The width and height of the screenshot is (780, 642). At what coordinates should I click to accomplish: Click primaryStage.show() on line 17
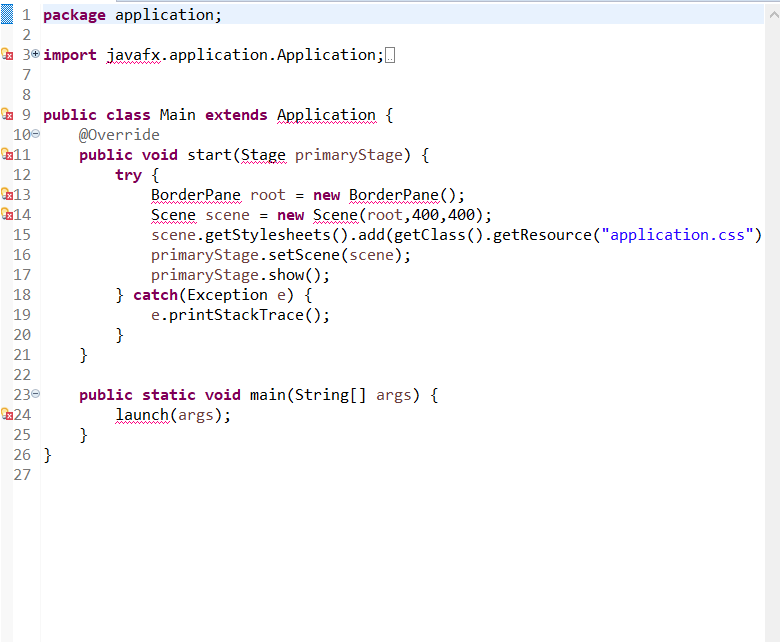tap(240, 275)
